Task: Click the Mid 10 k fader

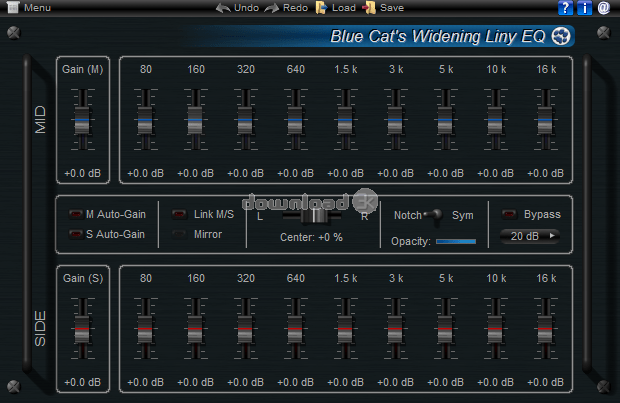Action: (495, 120)
